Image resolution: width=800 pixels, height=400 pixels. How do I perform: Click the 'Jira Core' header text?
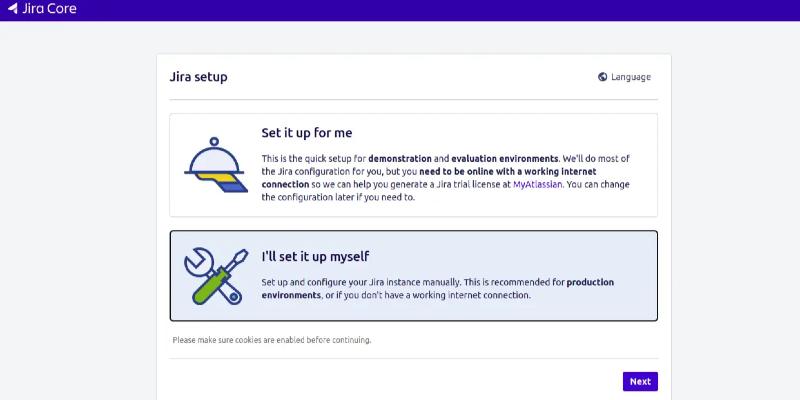(50, 9)
